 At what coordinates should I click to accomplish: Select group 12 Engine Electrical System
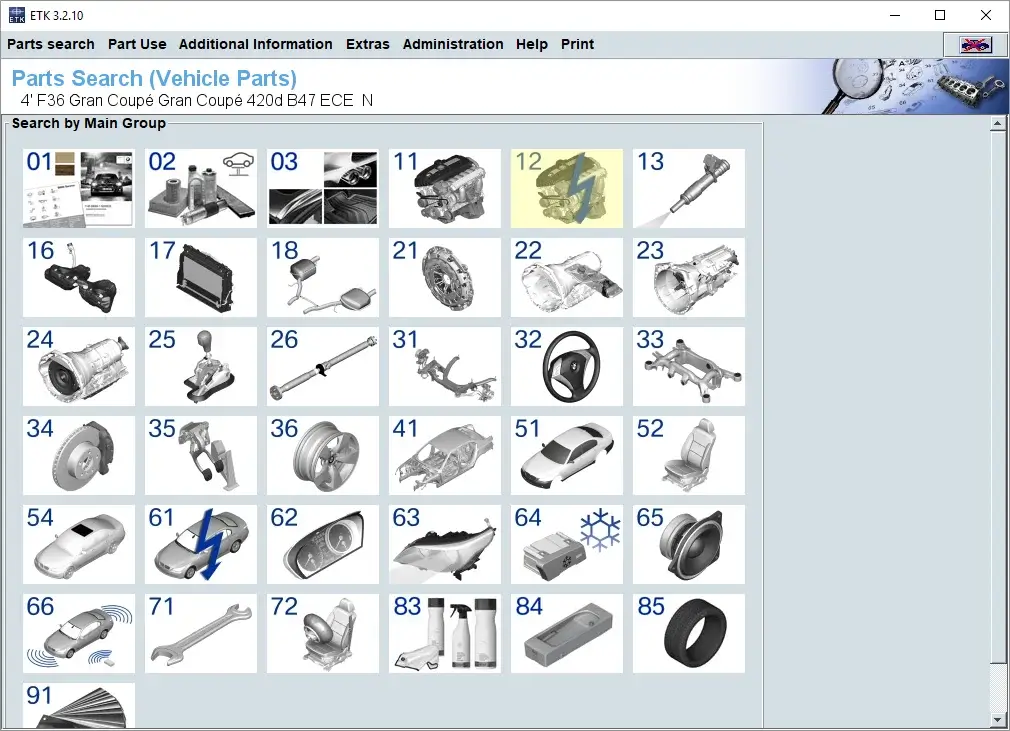coord(566,188)
